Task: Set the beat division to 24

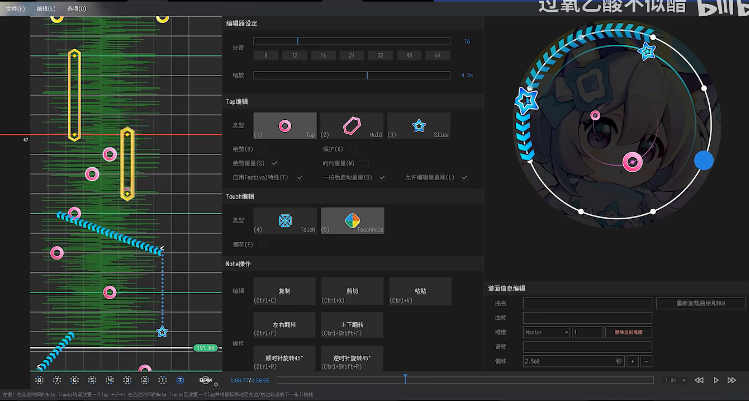Action: [352, 55]
